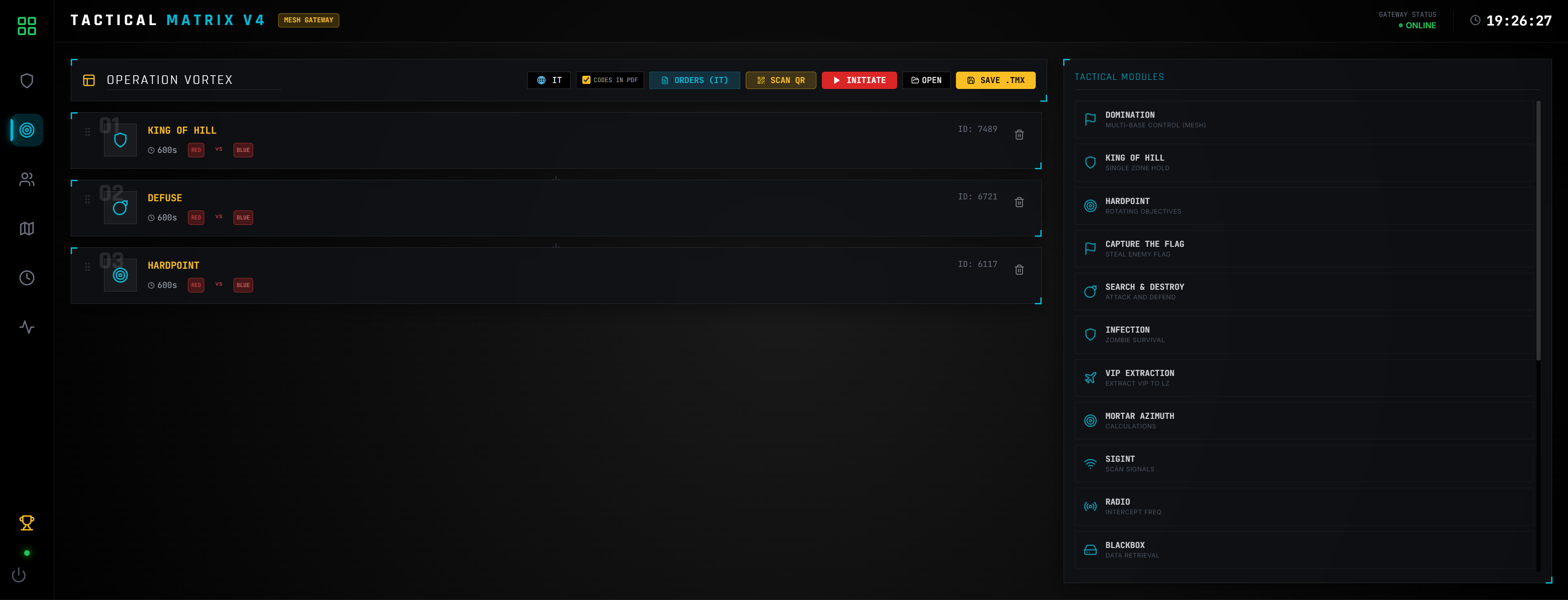Open the IT language selector

pyautogui.click(x=548, y=80)
